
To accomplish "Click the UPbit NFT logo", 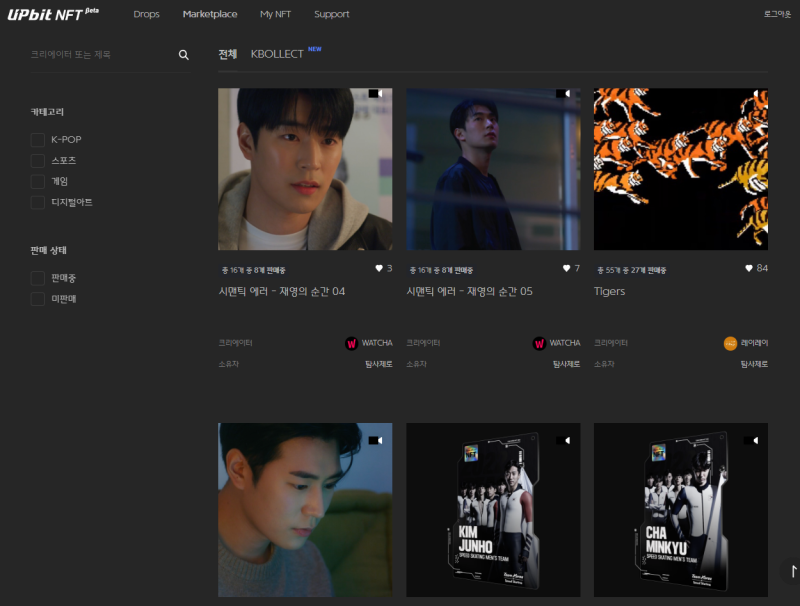I will click(x=53, y=14).
